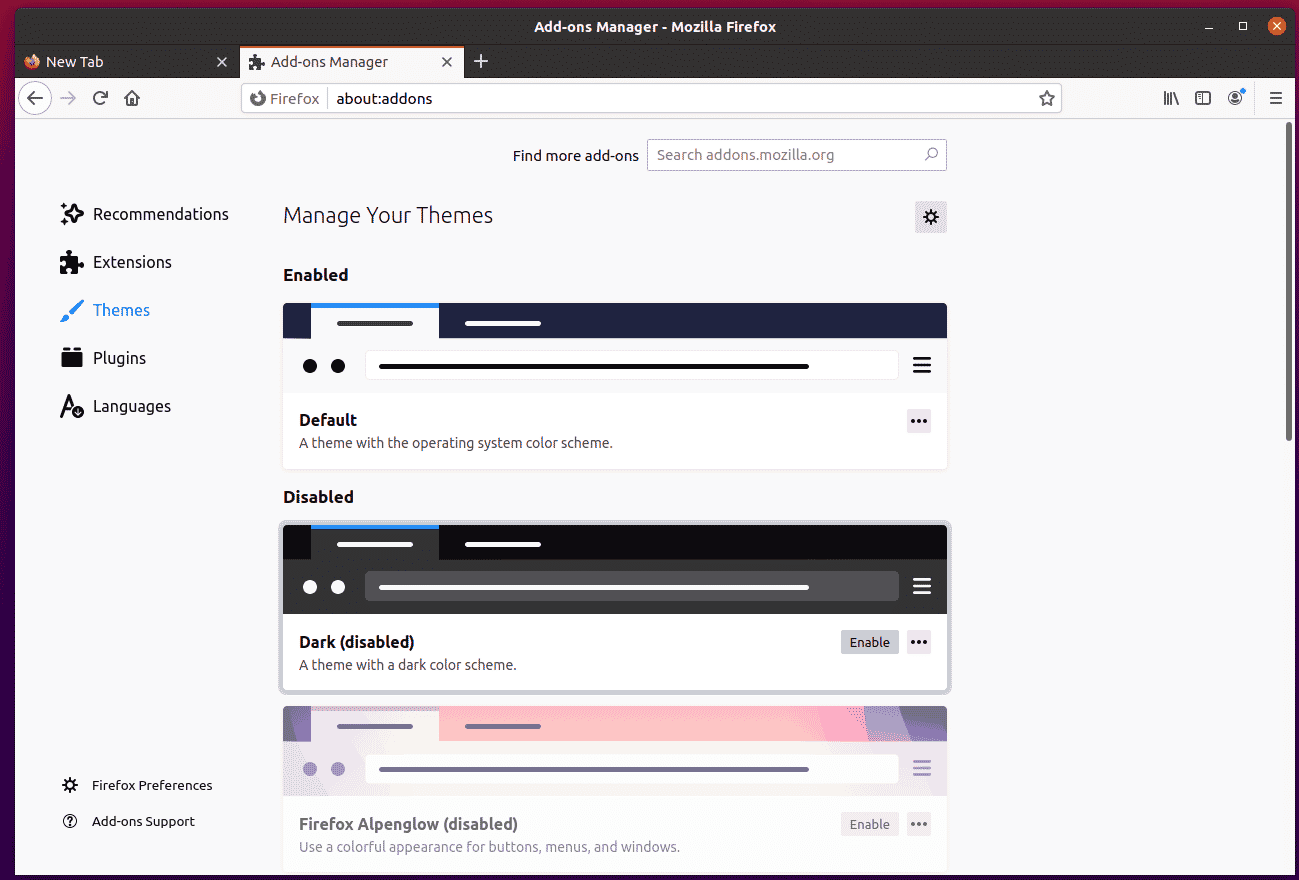Screen dimensions: 1299x880
Task: Click 'A theme with the operating system color scheme.'
Action: click(456, 443)
